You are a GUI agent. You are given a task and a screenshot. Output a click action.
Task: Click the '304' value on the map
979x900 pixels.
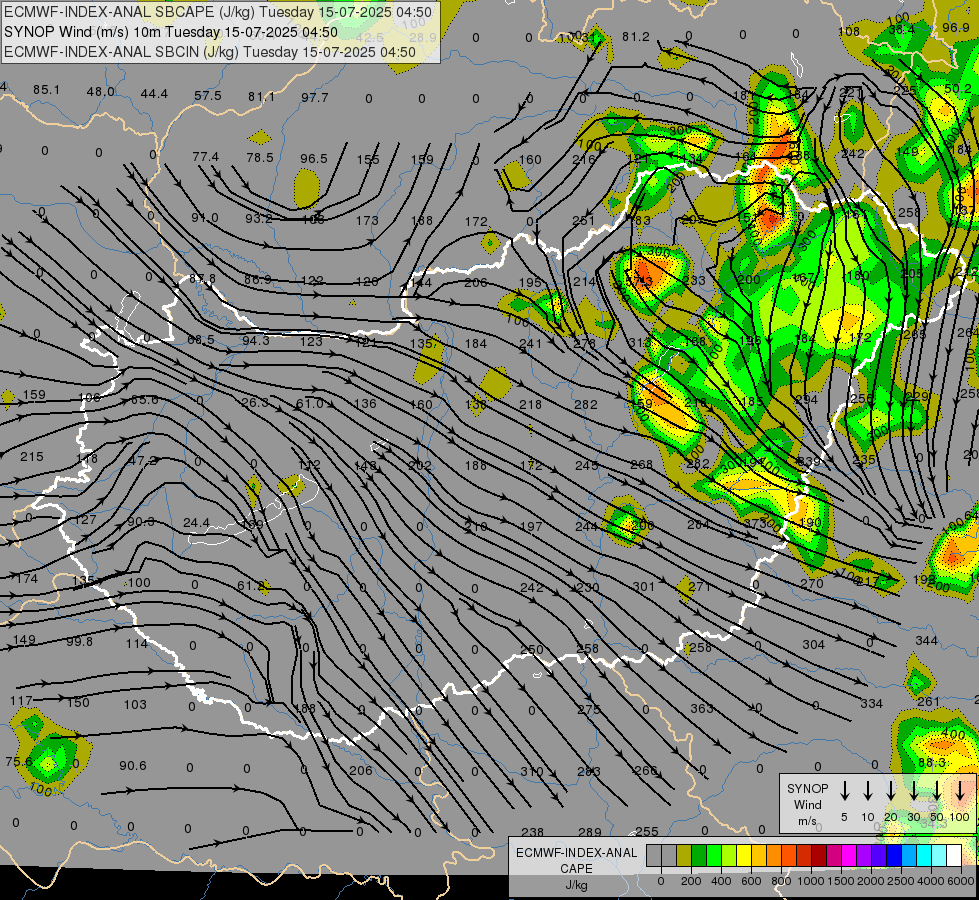coord(814,644)
